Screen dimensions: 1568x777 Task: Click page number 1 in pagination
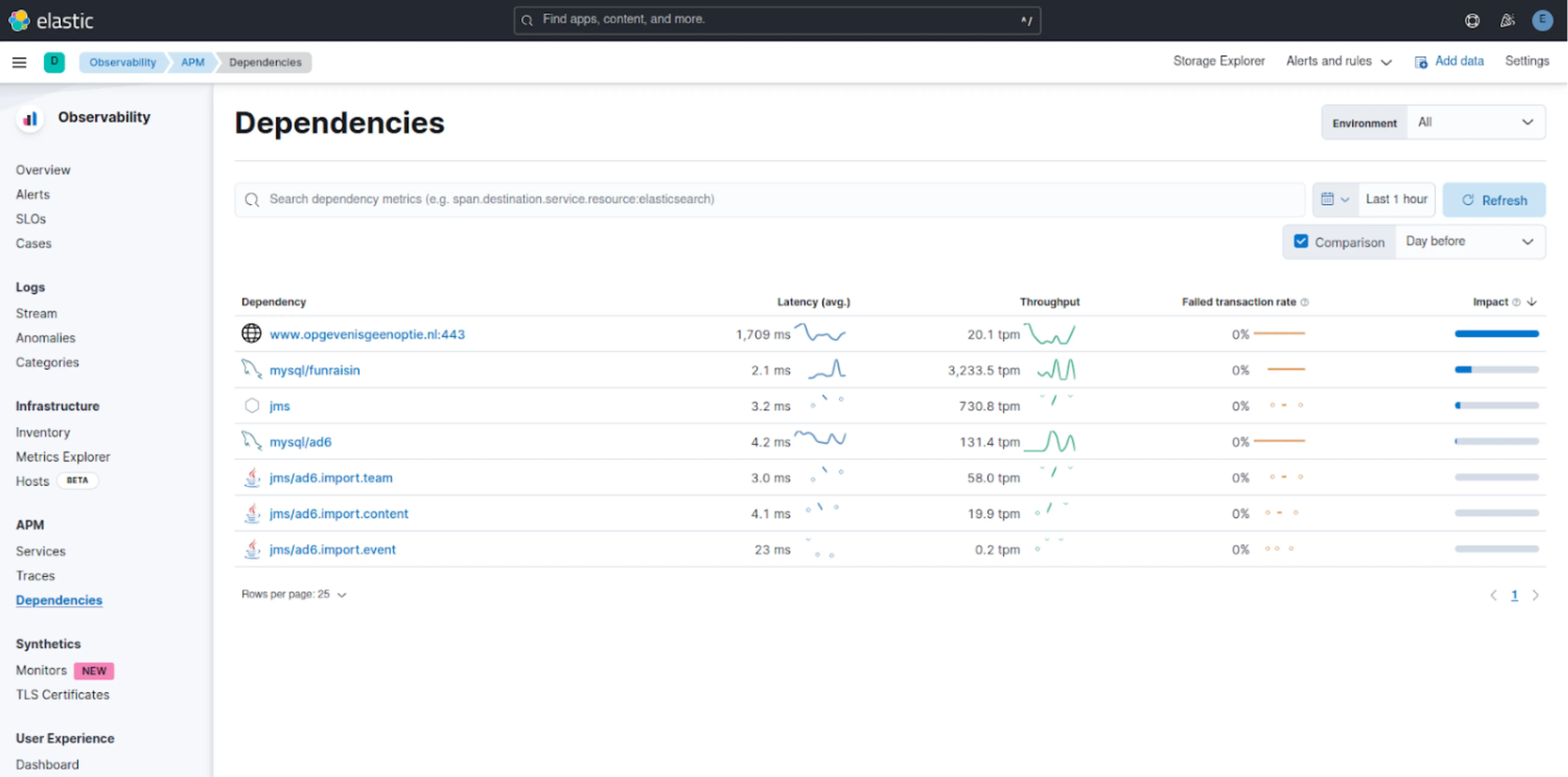coord(1514,595)
